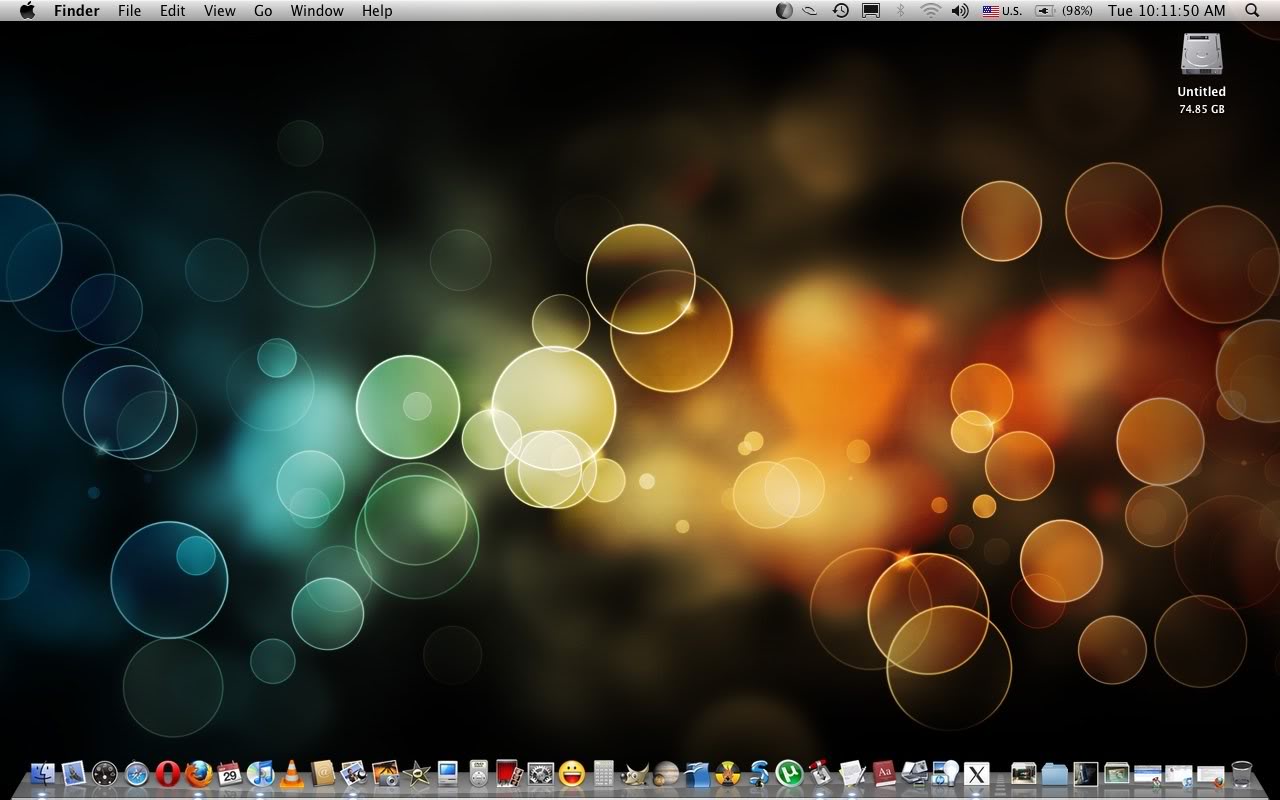
Task: Open TextEdit paper and pen icon
Action: tap(852, 773)
